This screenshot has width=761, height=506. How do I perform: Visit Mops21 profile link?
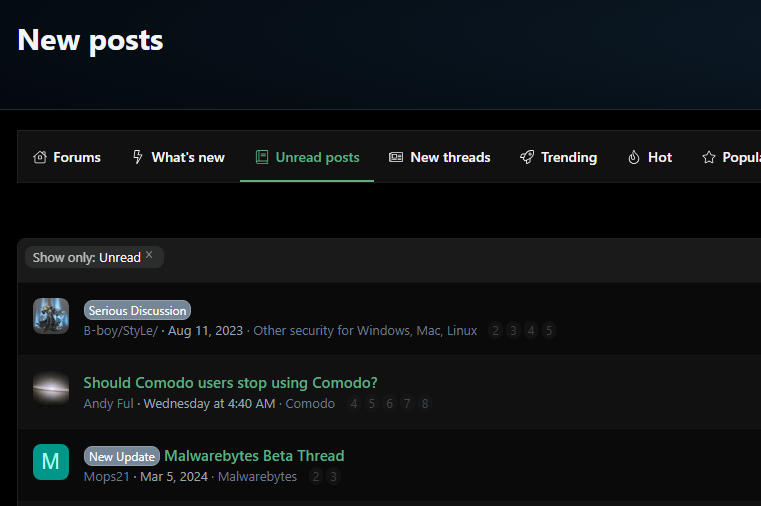(107, 477)
